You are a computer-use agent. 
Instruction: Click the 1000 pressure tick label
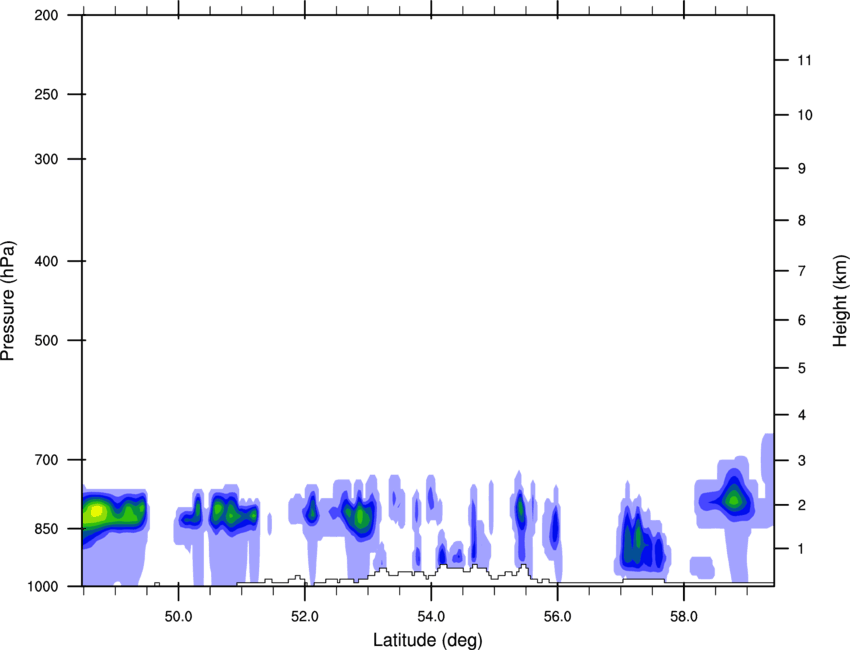[43, 586]
